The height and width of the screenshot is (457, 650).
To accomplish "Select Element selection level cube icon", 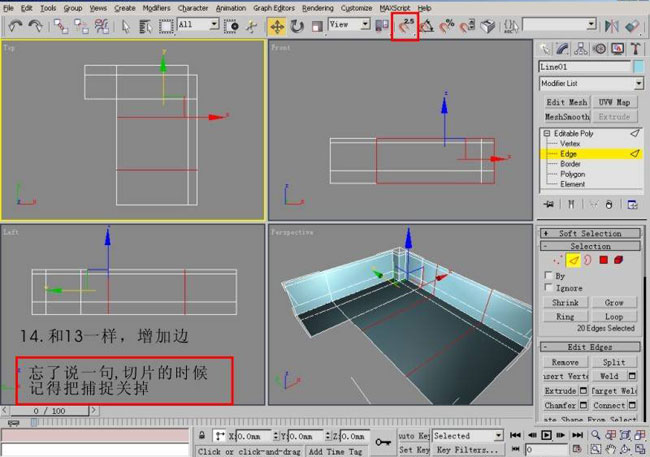I will tap(618, 260).
